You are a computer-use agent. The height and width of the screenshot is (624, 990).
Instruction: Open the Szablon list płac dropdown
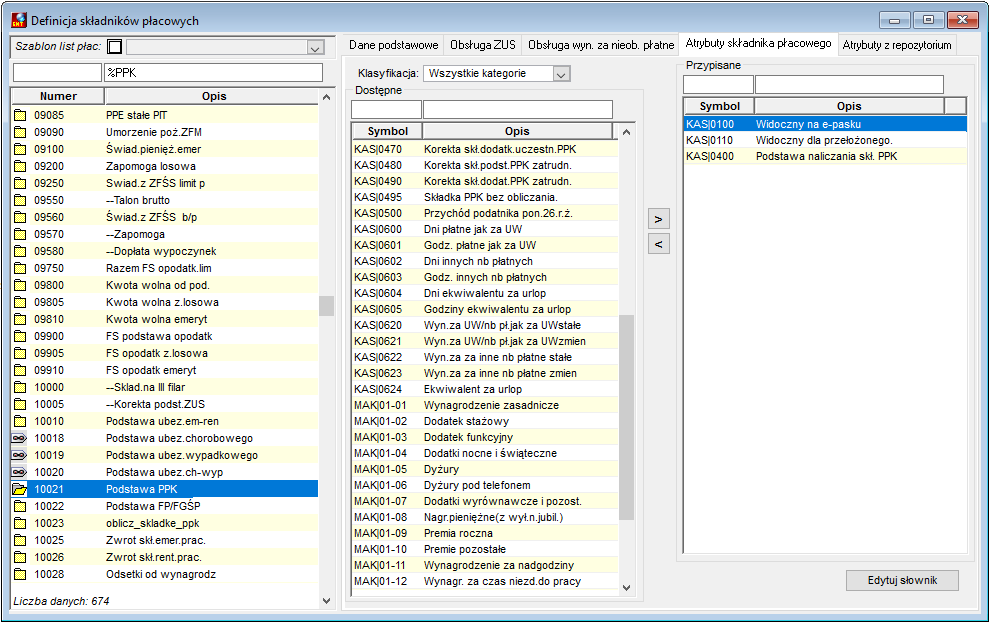coord(315,47)
